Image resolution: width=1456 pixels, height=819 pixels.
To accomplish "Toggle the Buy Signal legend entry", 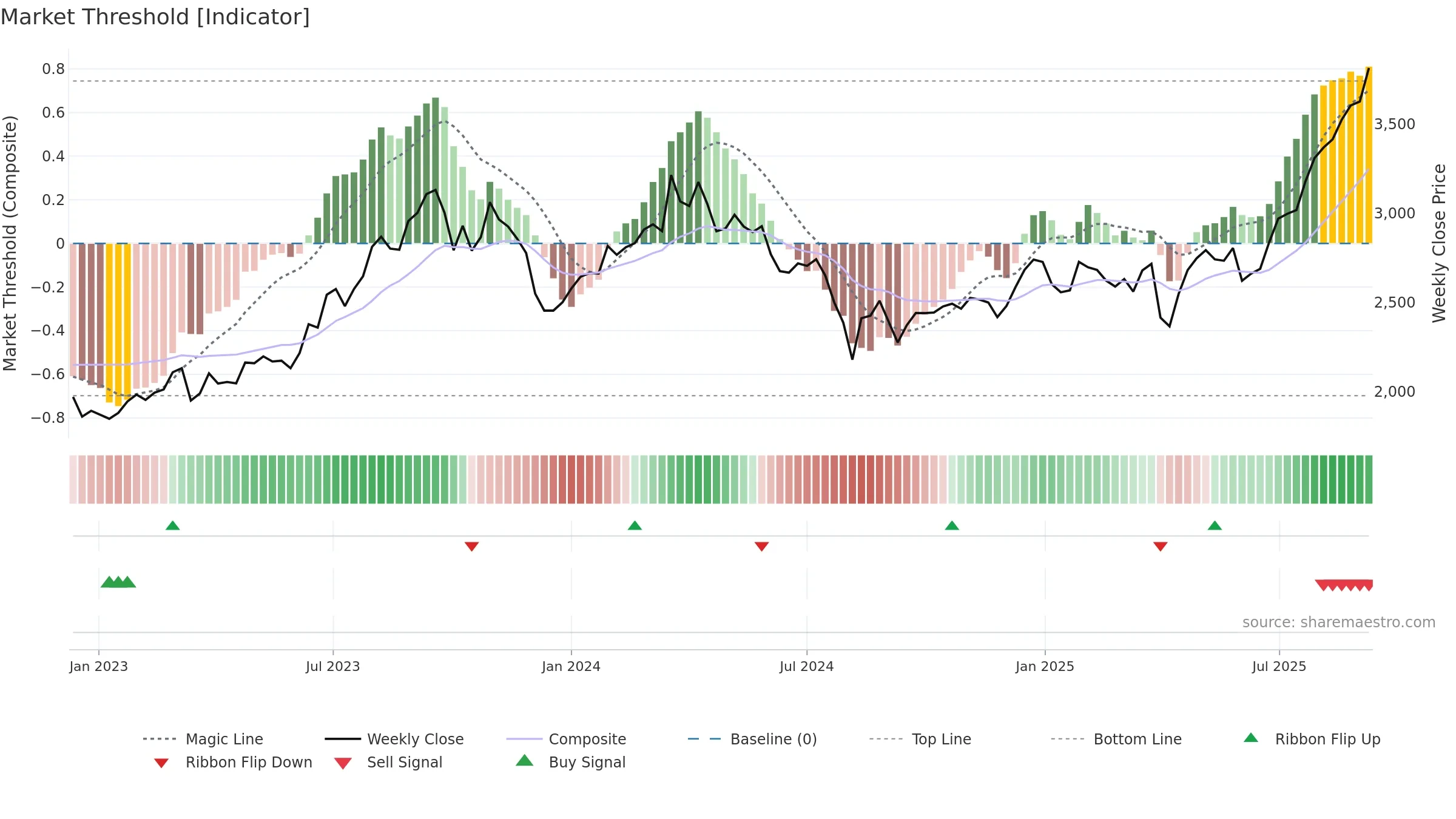I will point(570,762).
